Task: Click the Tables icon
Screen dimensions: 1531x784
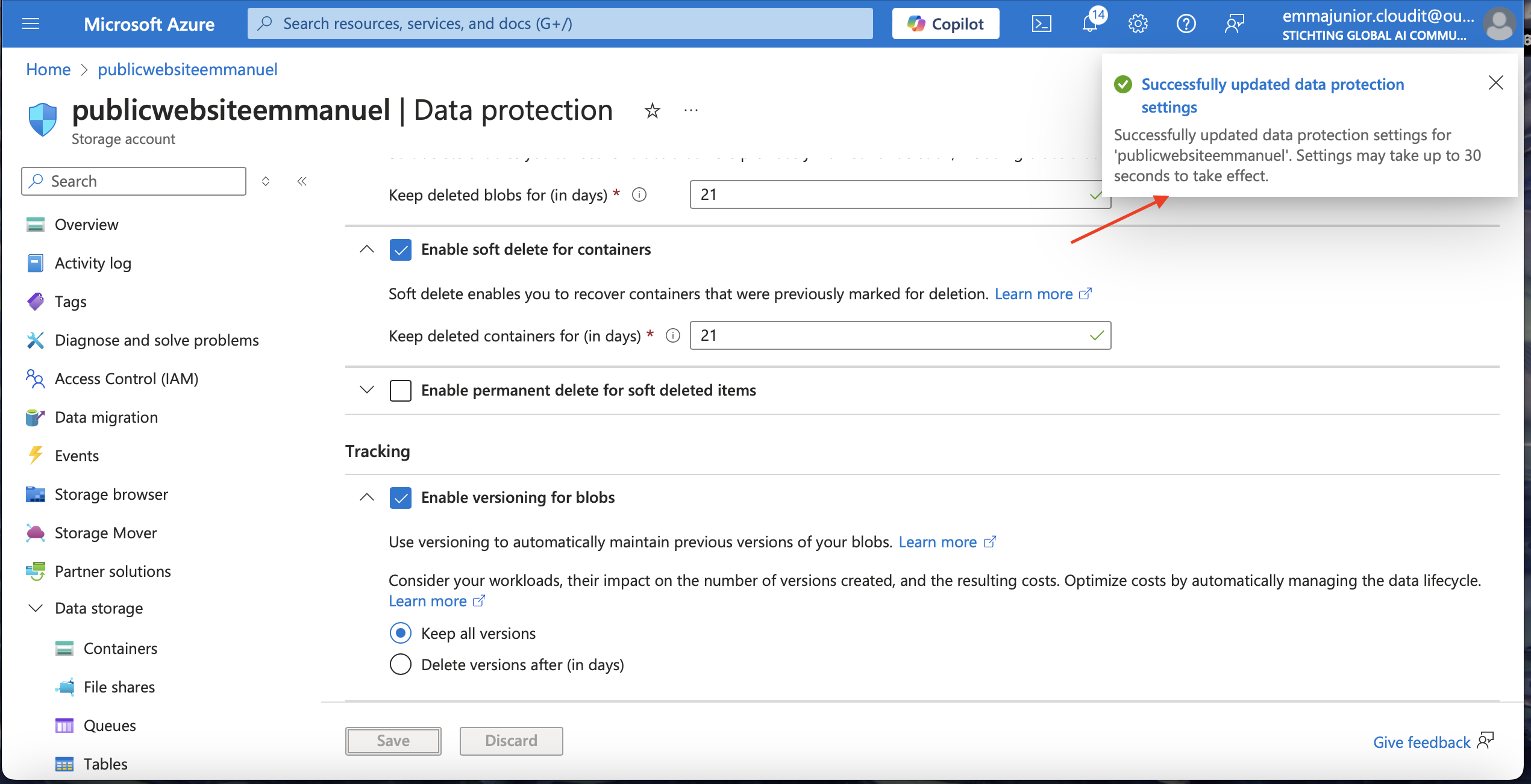Action: click(64, 764)
